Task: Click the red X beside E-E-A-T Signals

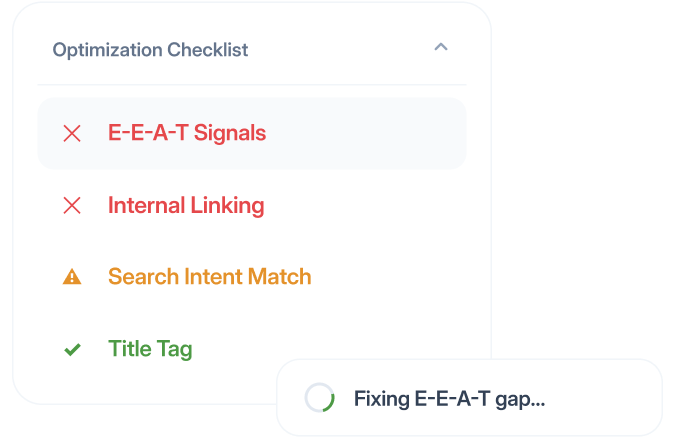Action: [x=72, y=133]
